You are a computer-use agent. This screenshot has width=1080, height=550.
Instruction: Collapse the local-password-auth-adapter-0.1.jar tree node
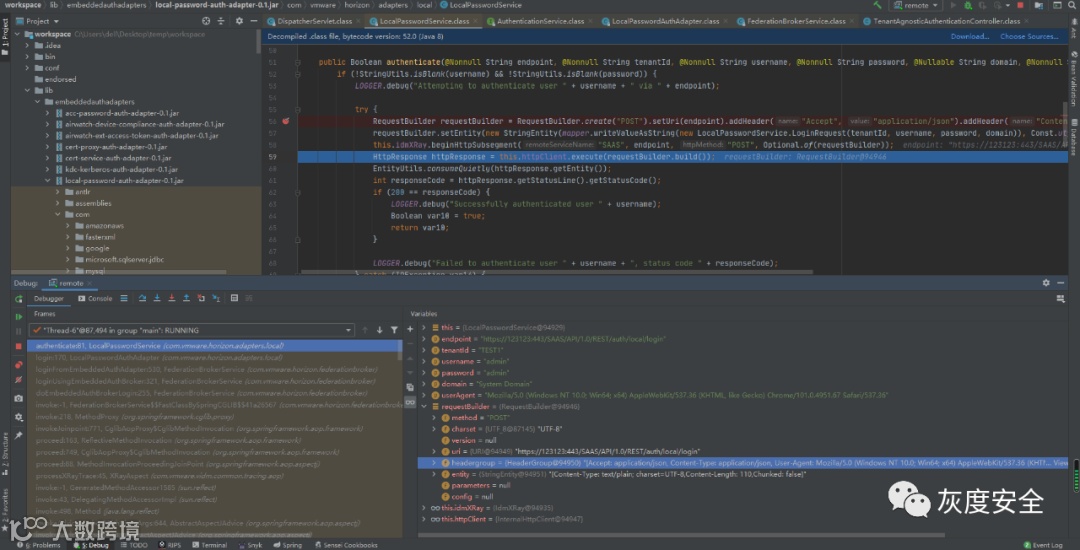coord(46,181)
